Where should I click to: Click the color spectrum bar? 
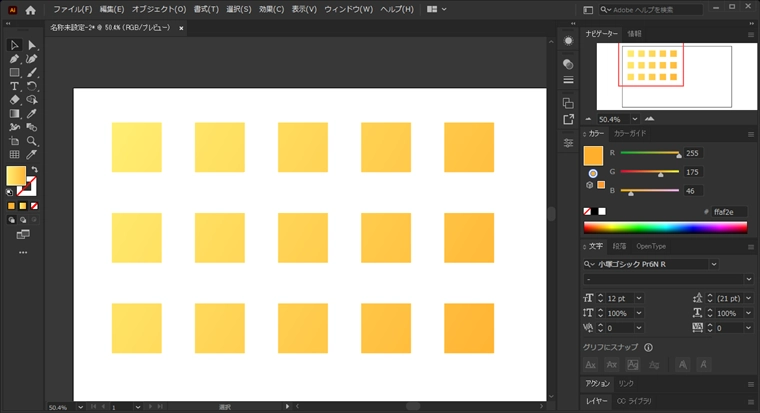point(665,227)
